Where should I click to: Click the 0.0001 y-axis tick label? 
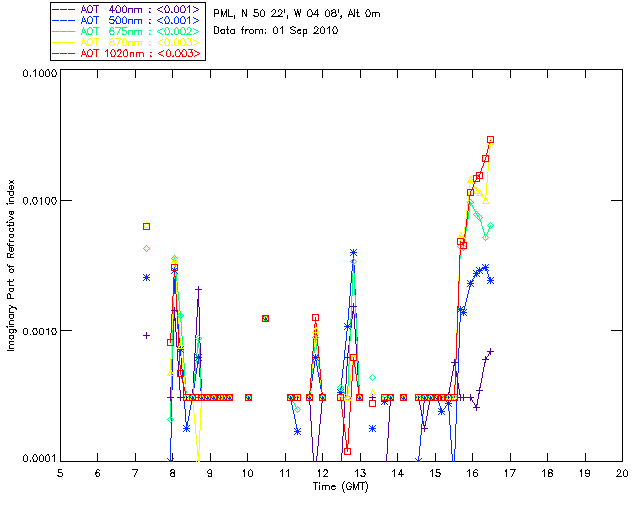click(x=38, y=459)
